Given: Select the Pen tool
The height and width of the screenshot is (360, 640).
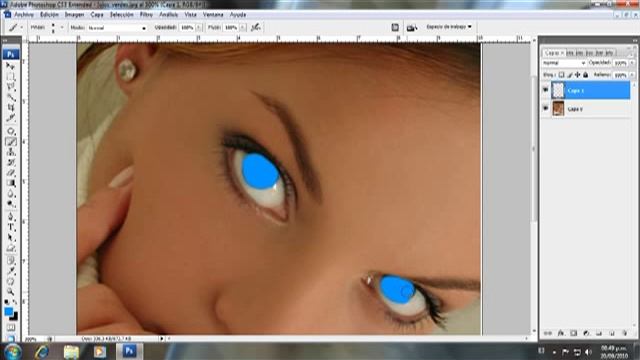Looking at the screenshot, I should 11,217.
